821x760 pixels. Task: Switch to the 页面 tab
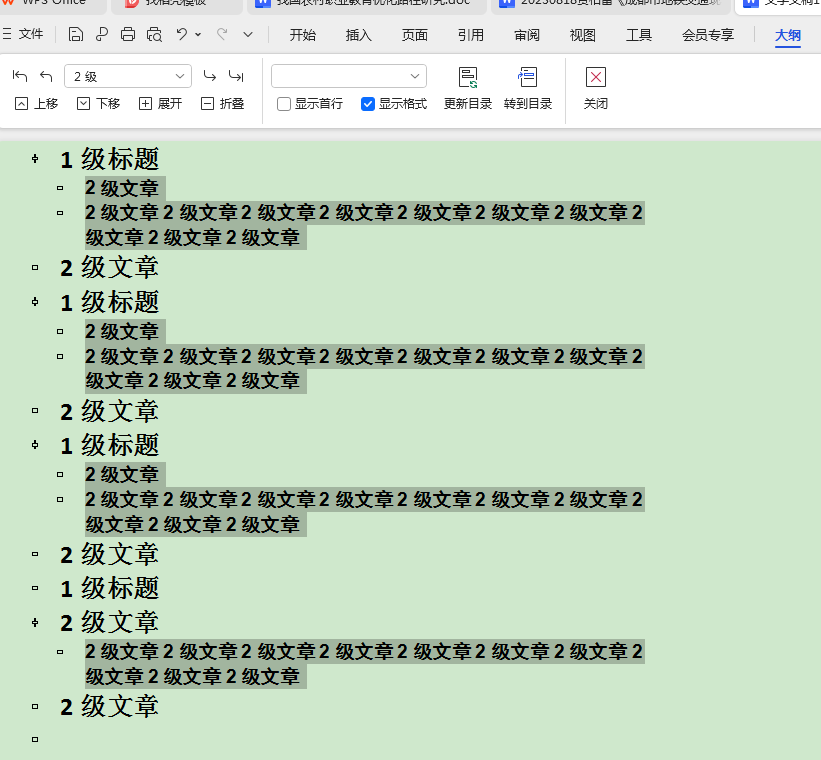coord(415,35)
